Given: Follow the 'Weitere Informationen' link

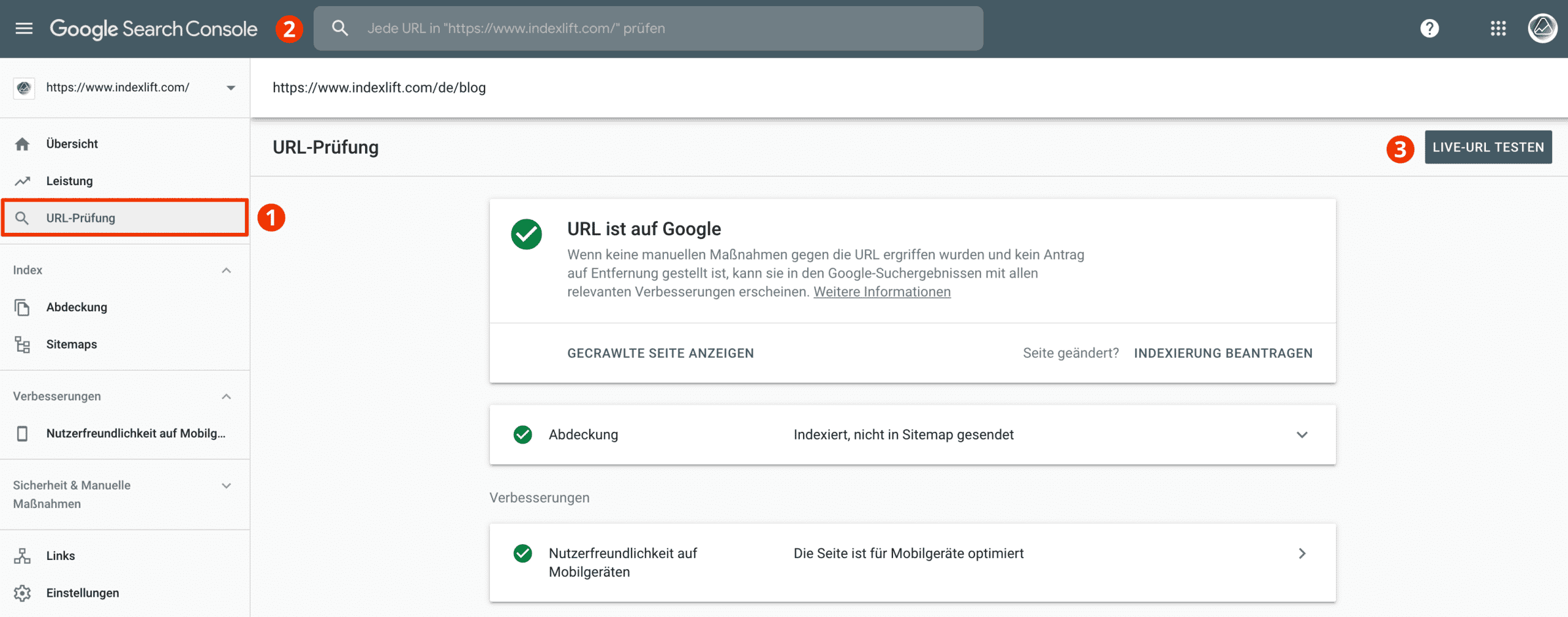Looking at the screenshot, I should [x=882, y=292].
